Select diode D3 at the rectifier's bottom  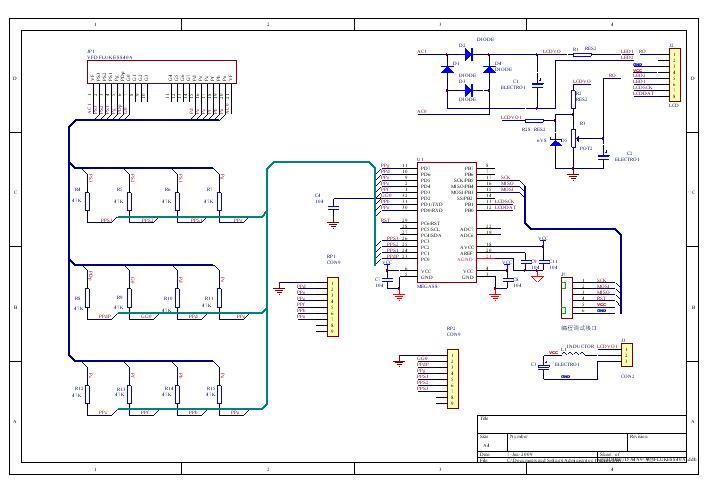pos(469,90)
